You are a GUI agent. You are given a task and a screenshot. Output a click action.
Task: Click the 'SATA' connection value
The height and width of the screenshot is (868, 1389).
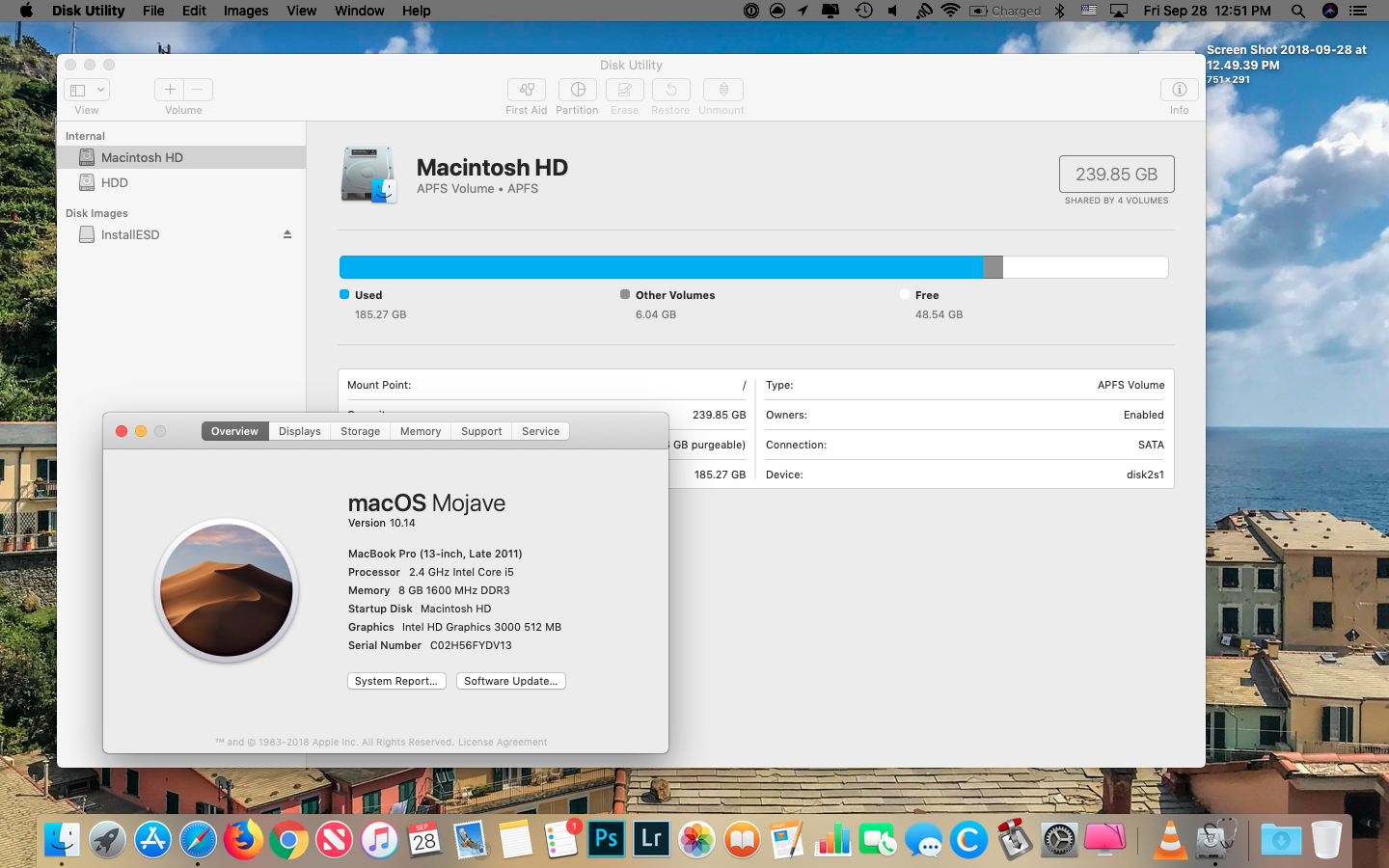pyautogui.click(x=1151, y=445)
